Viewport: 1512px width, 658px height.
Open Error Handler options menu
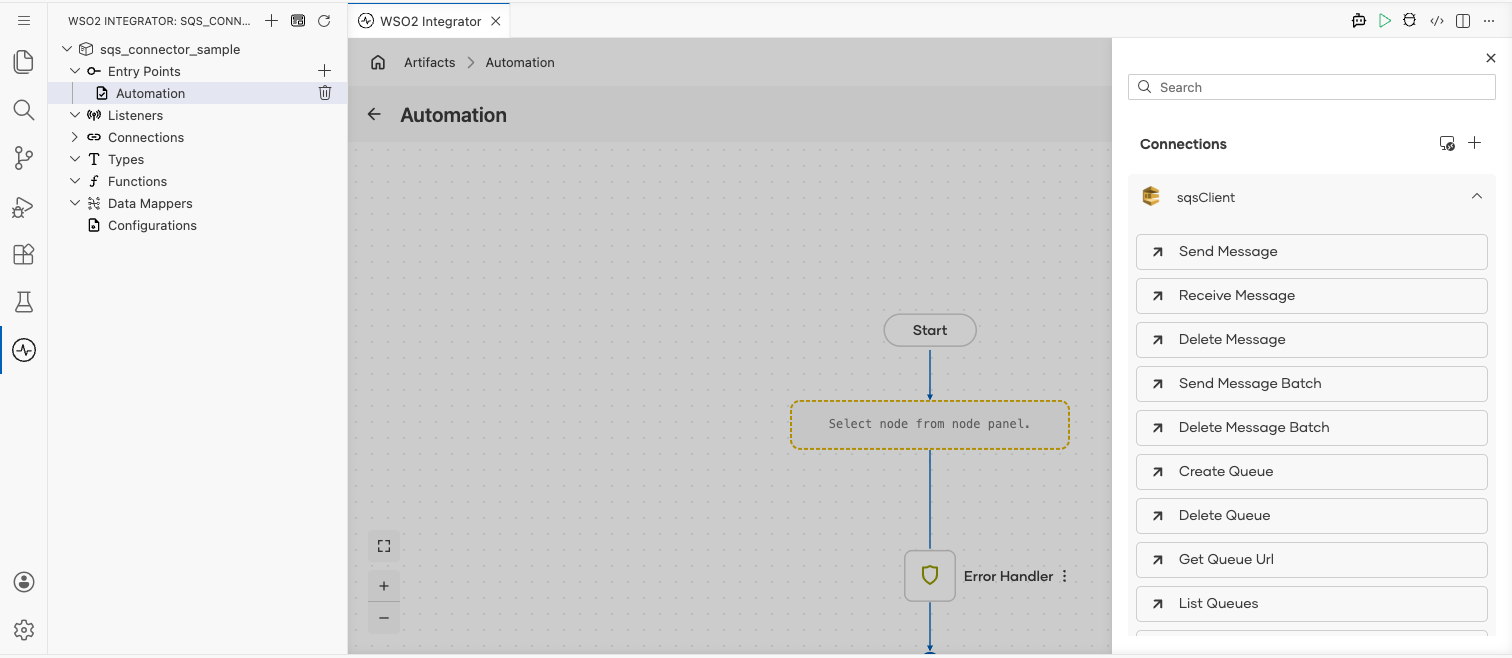tap(1064, 576)
